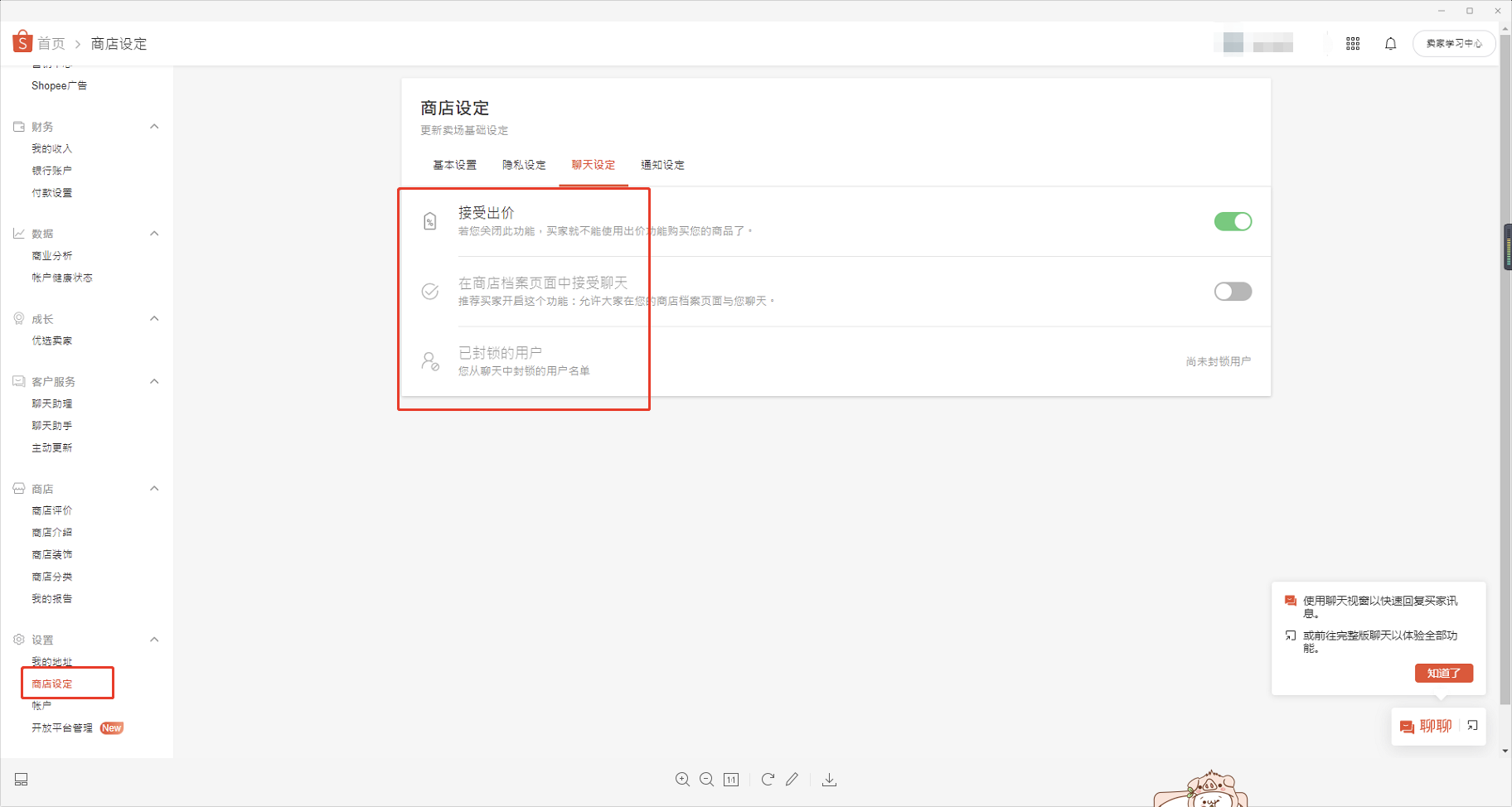Open 我的地址 in the sidebar
This screenshot has height=807, width=1512.
tap(51, 661)
